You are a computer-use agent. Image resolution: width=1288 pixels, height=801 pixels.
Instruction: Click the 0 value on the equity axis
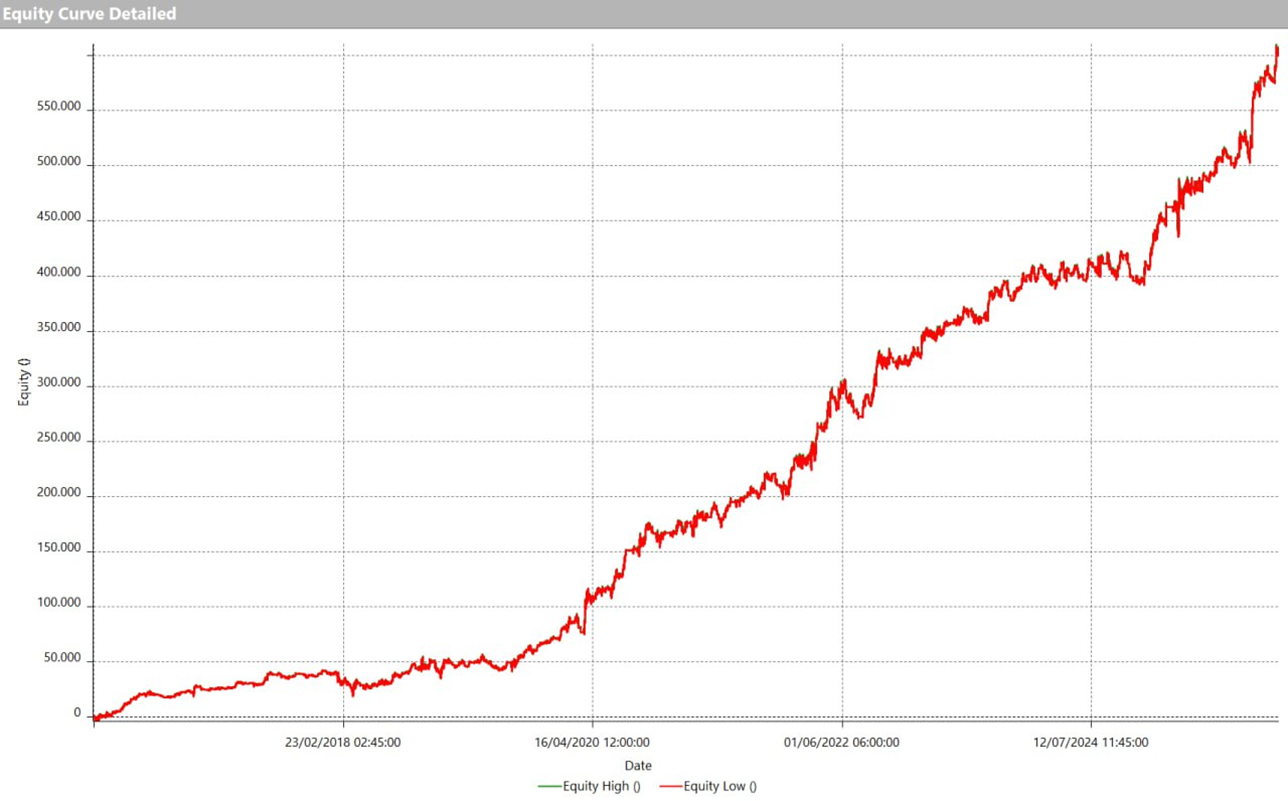77,713
